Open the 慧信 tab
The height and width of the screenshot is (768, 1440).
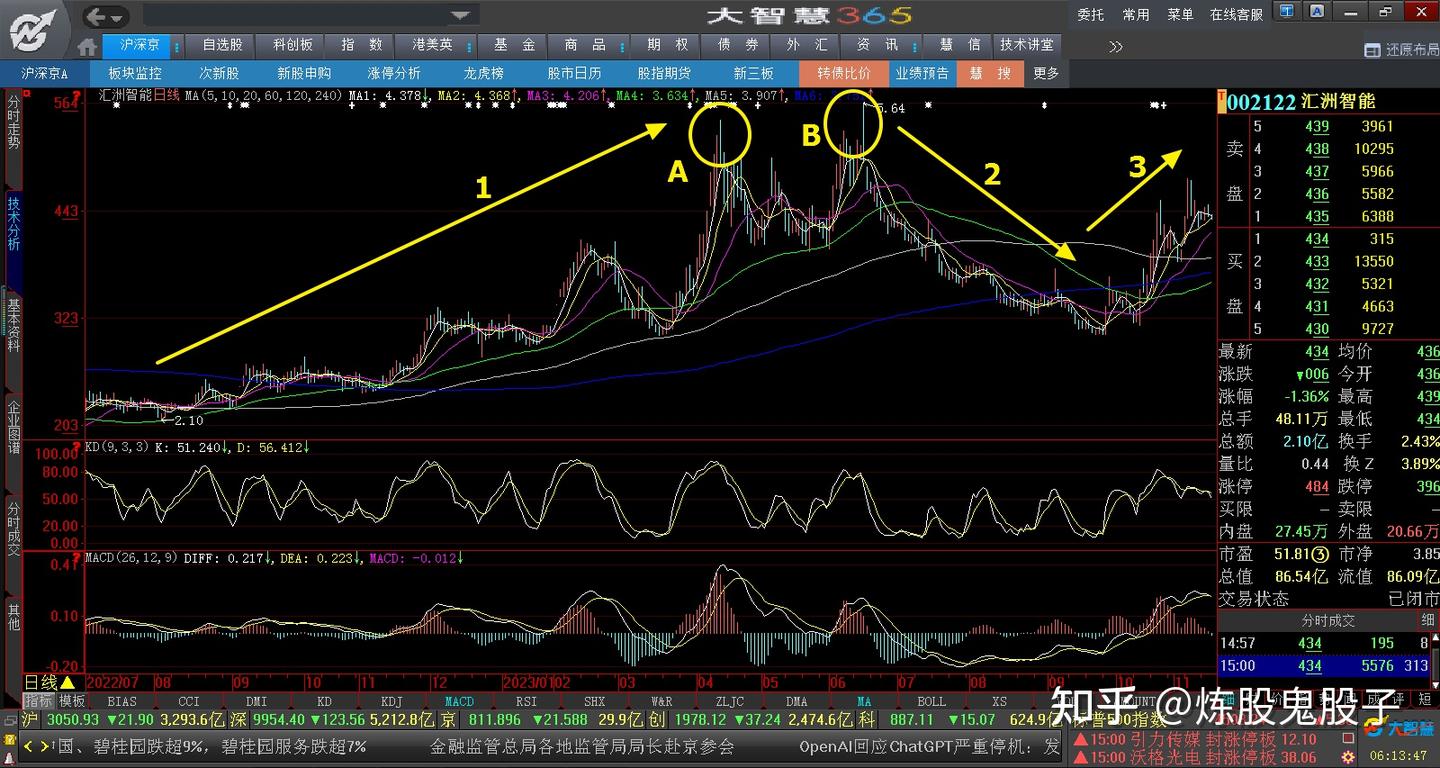pos(960,45)
